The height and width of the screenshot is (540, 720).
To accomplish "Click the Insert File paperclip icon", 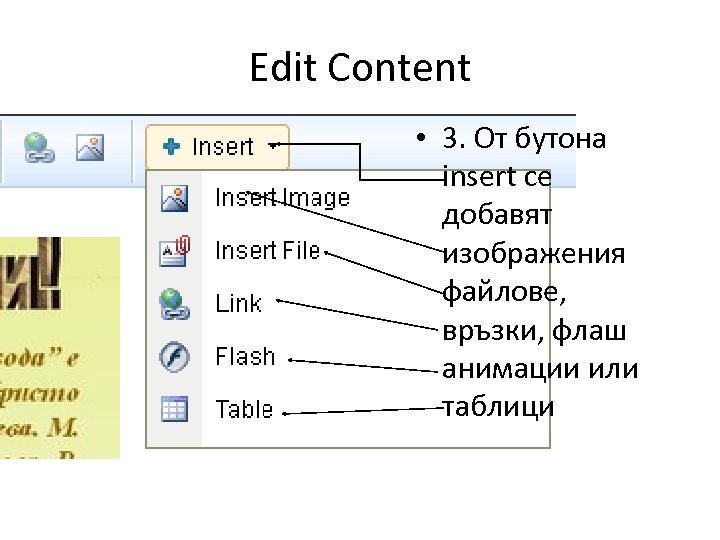I will 174,250.
